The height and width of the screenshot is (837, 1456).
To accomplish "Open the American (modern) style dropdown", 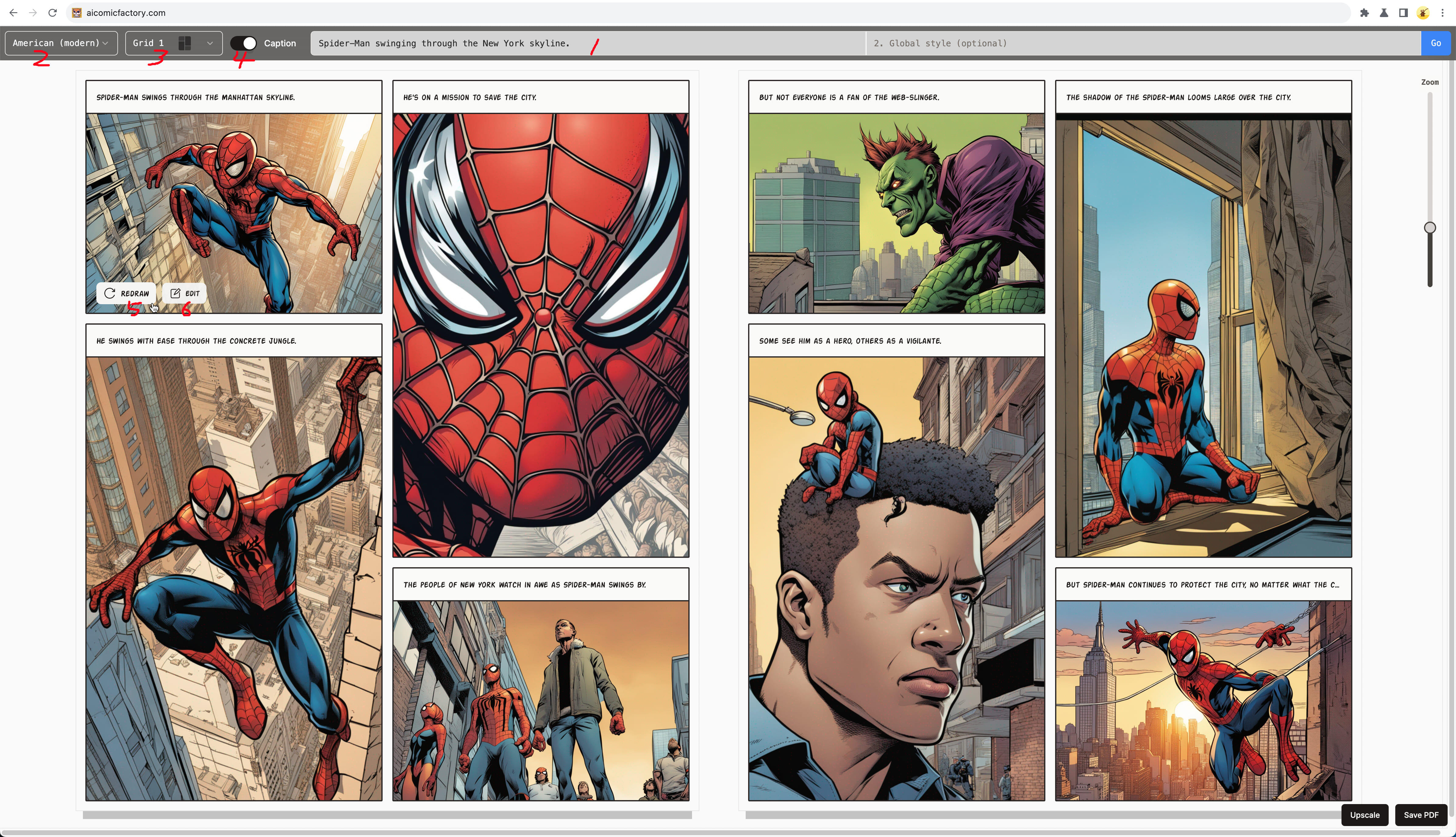I will coord(60,43).
